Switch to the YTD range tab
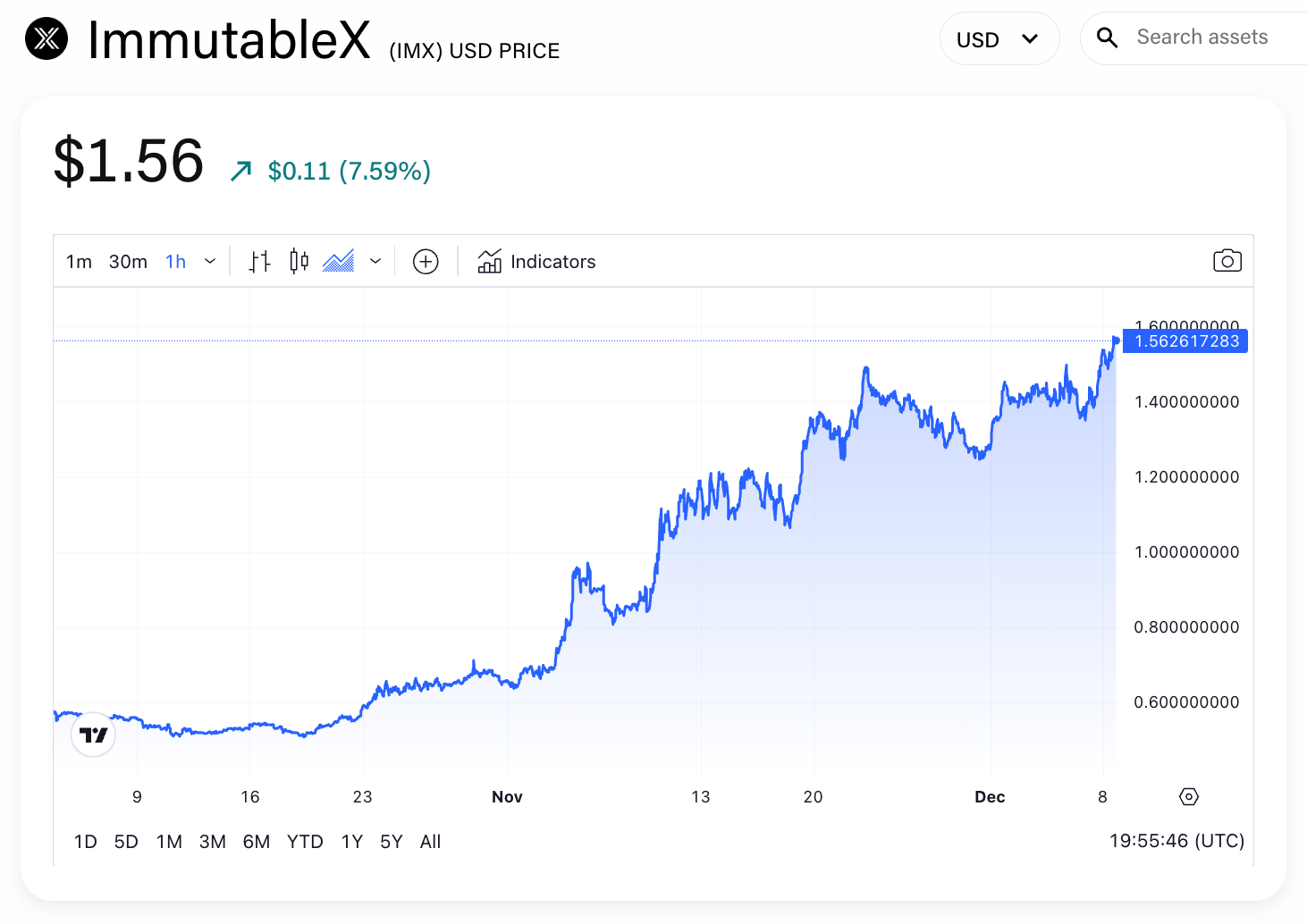Screen dimensions: 1307x924 pyautogui.click(x=305, y=841)
